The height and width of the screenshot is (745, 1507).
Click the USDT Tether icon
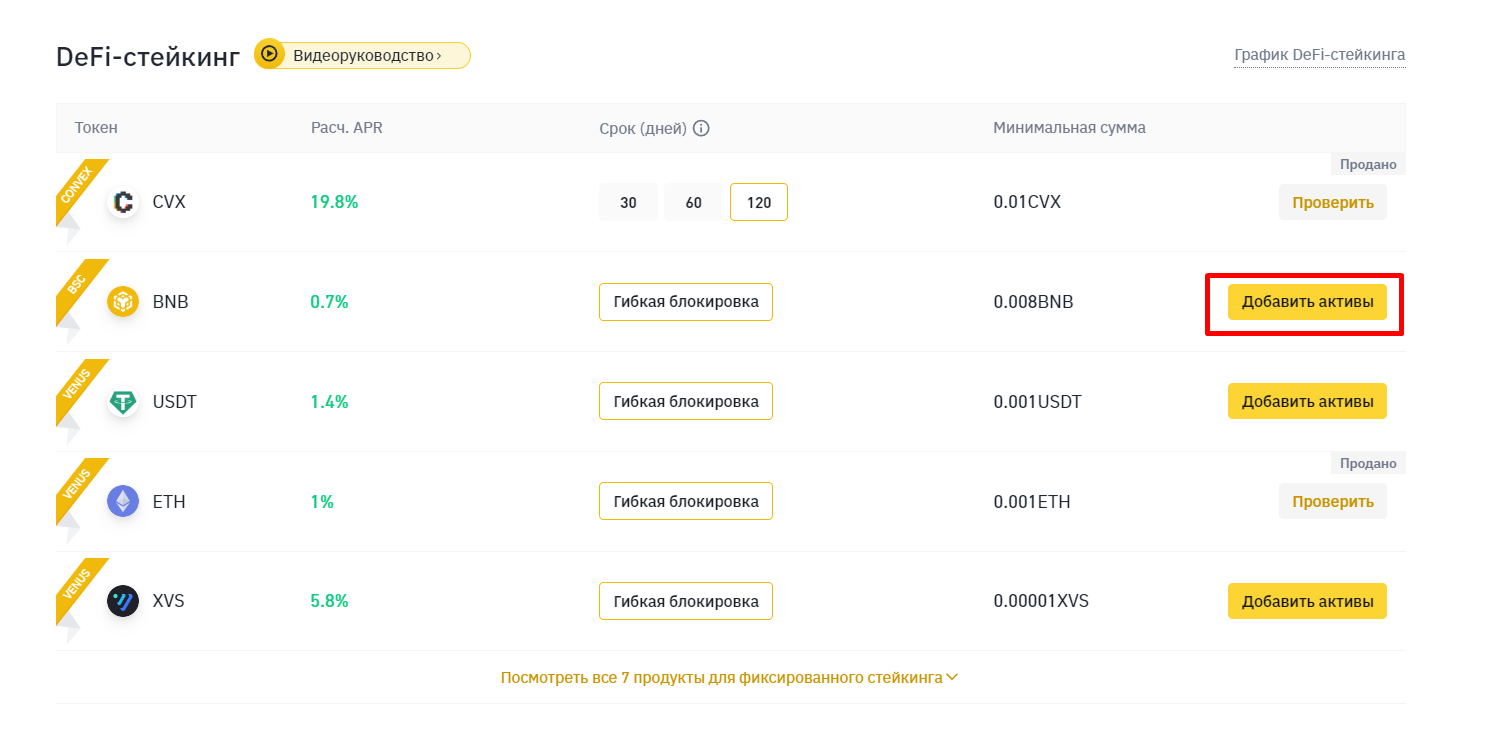point(123,402)
